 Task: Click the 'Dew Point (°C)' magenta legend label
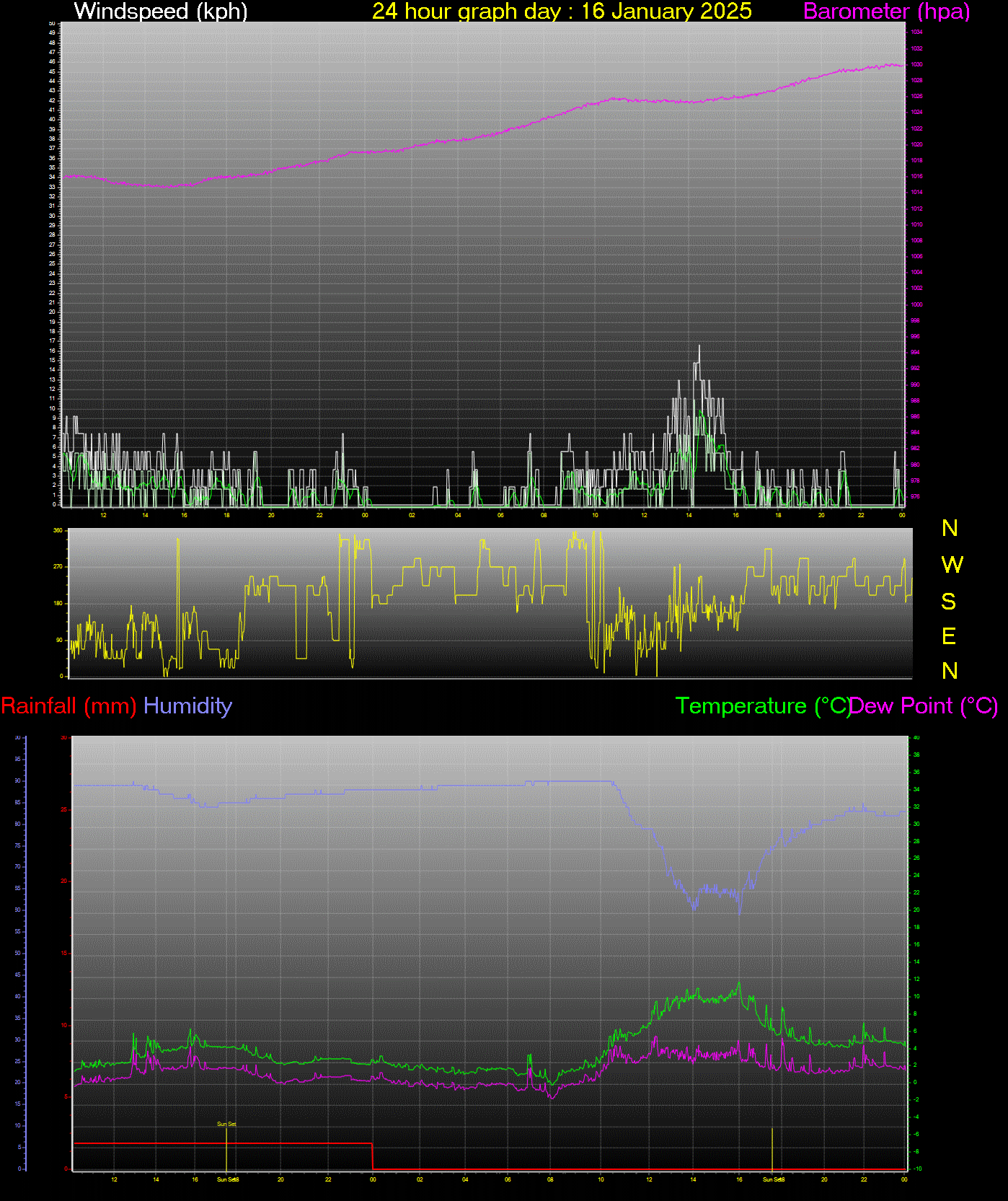[x=924, y=705]
